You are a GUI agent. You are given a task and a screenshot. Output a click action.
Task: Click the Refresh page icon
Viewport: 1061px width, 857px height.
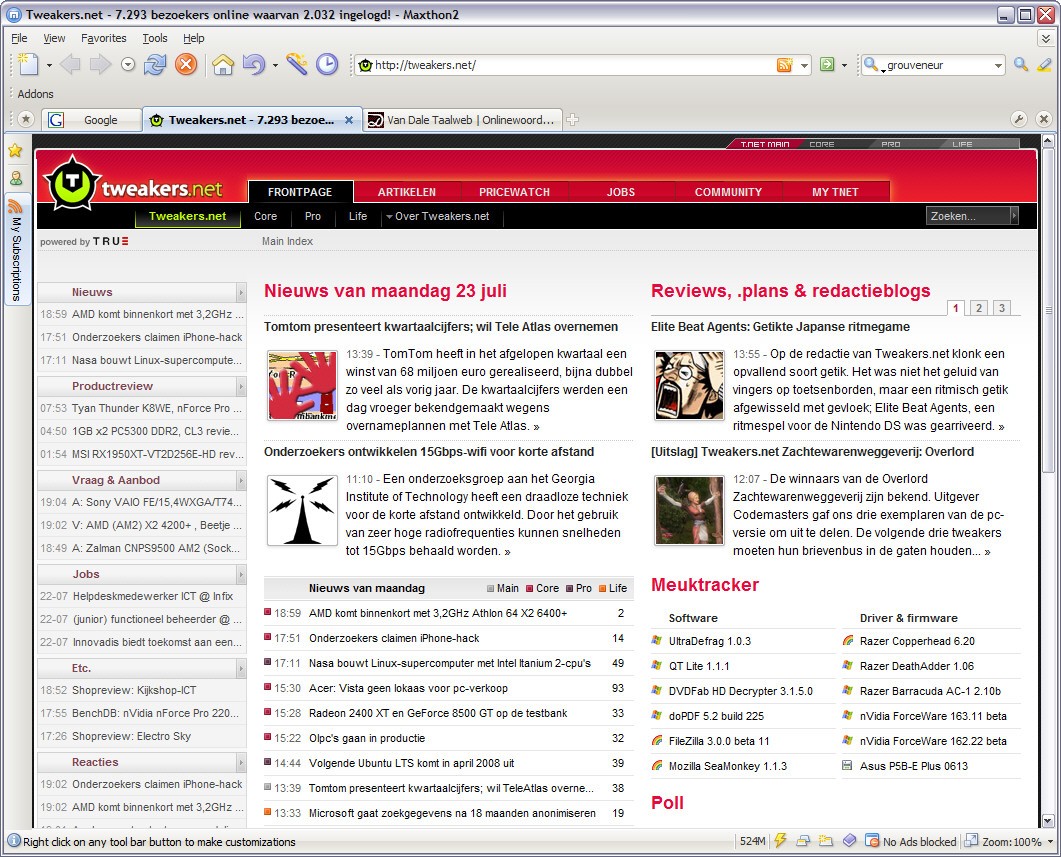click(155, 65)
